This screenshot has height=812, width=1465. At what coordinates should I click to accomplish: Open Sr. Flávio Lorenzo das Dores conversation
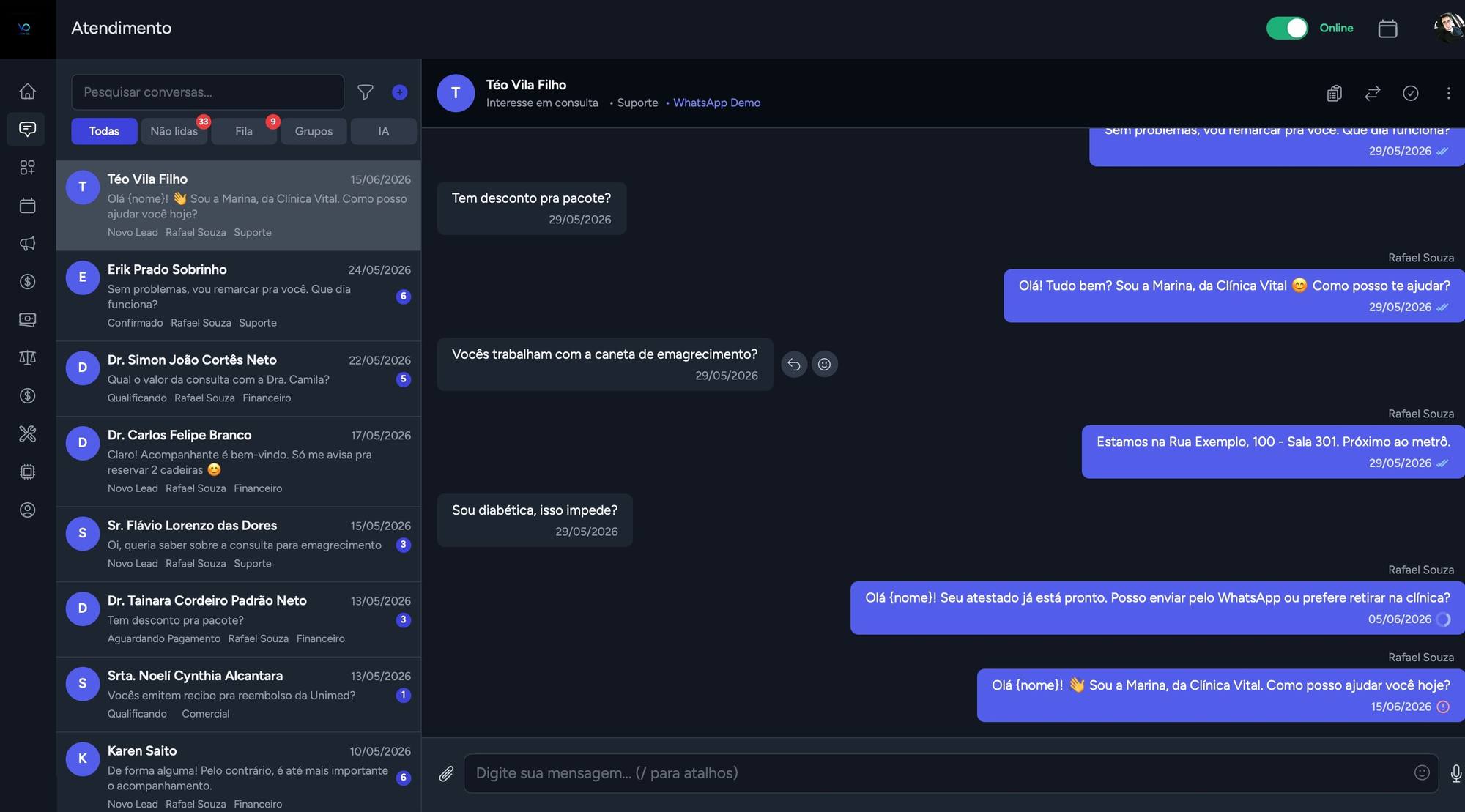point(239,544)
